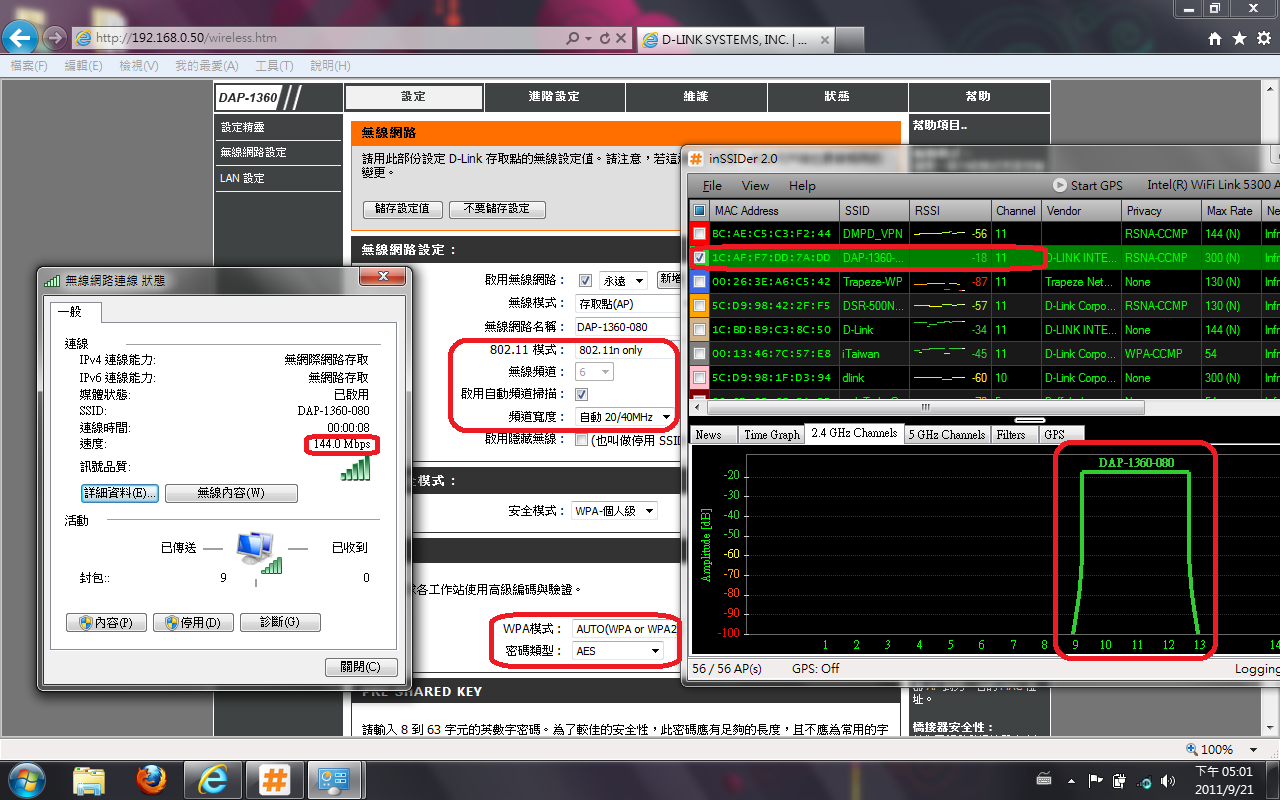Switch to the 5 GHz Channels tab
The height and width of the screenshot is (800, 1280).
[x=946, y=435]
